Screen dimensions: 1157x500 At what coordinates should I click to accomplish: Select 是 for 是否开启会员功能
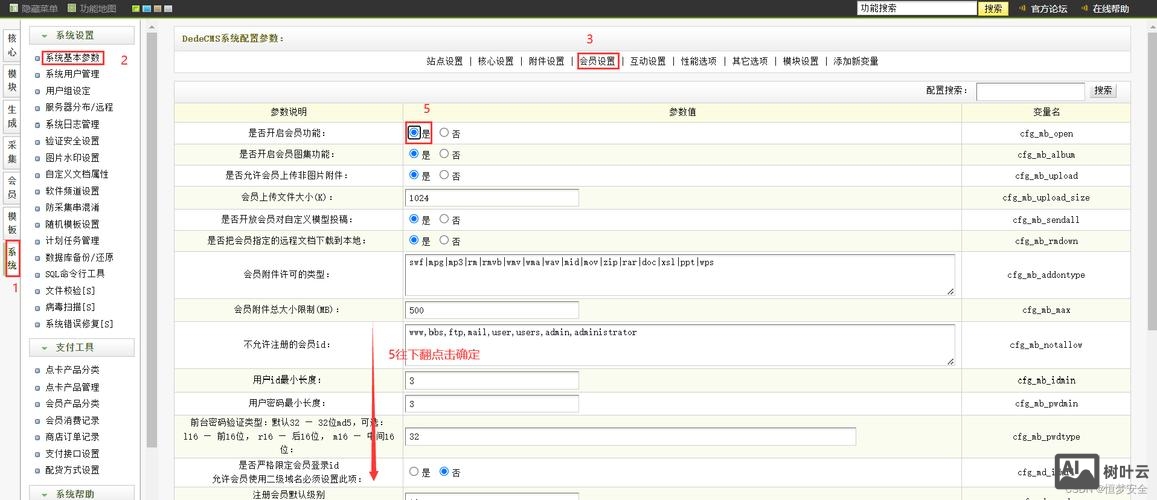coord(413,133)
